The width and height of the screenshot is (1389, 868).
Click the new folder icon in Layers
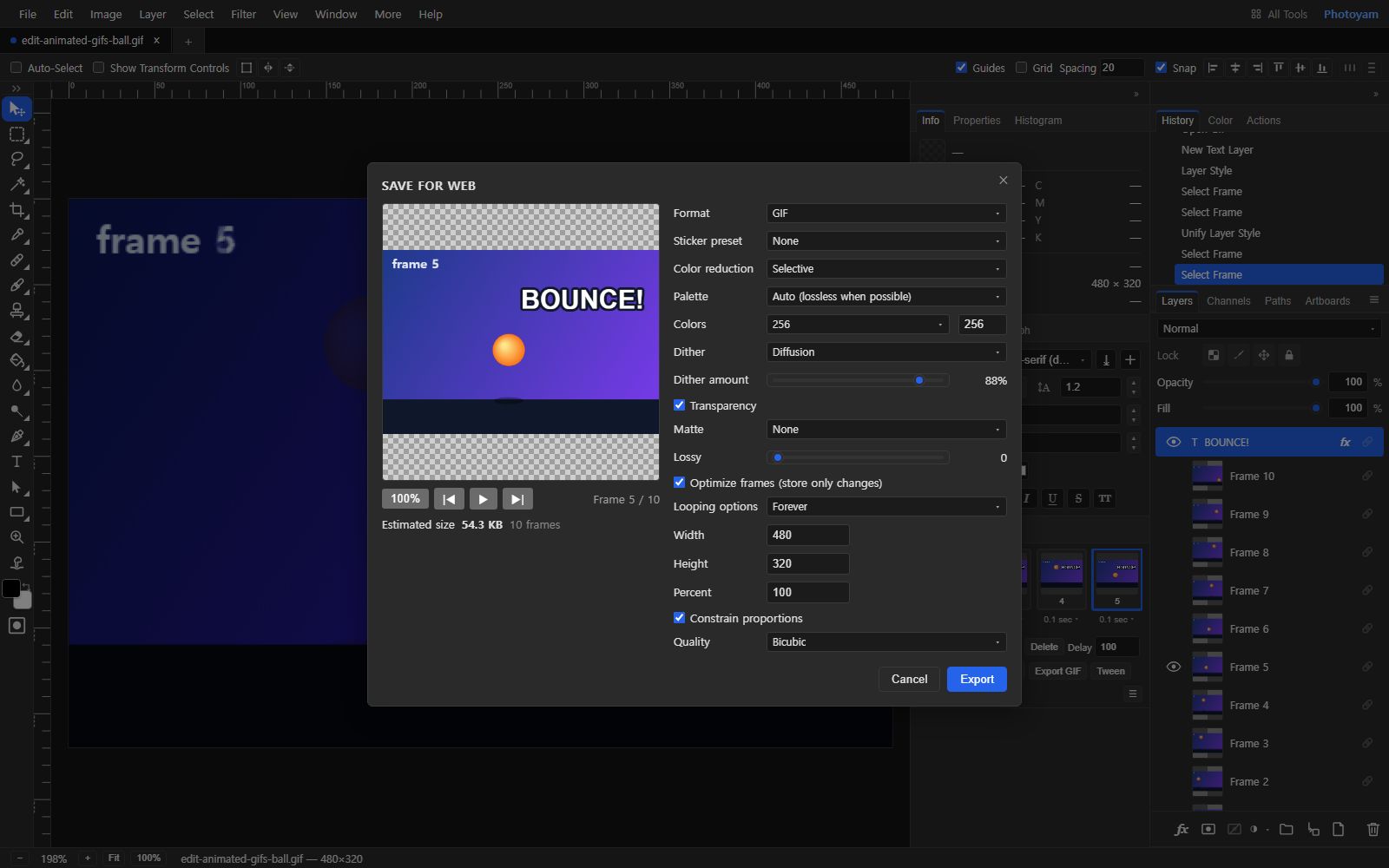tap(1286, 829)
